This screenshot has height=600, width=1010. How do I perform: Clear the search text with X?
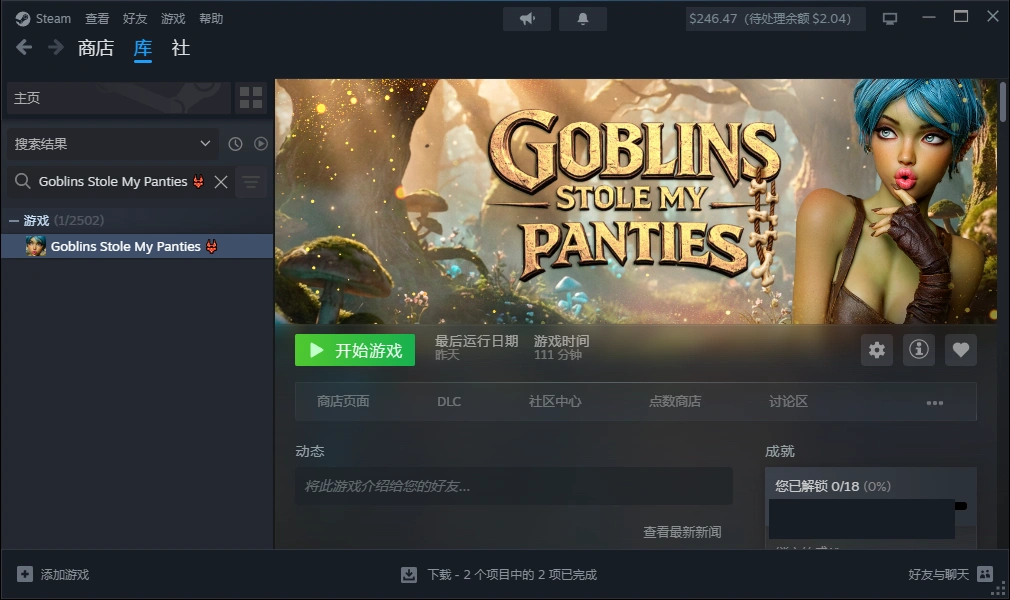221,182
